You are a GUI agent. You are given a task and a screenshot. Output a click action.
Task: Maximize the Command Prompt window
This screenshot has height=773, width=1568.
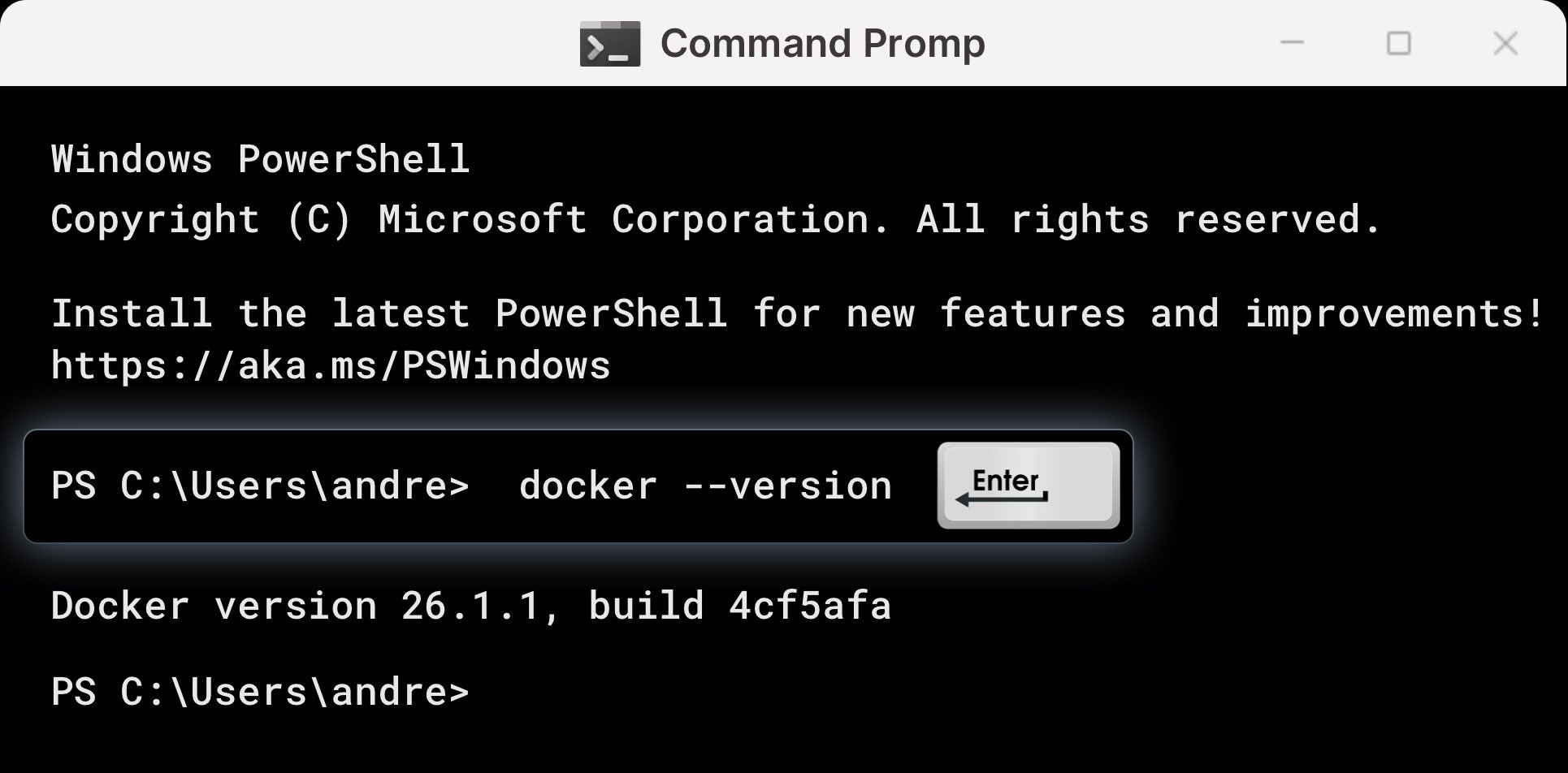click(1398, 43)
